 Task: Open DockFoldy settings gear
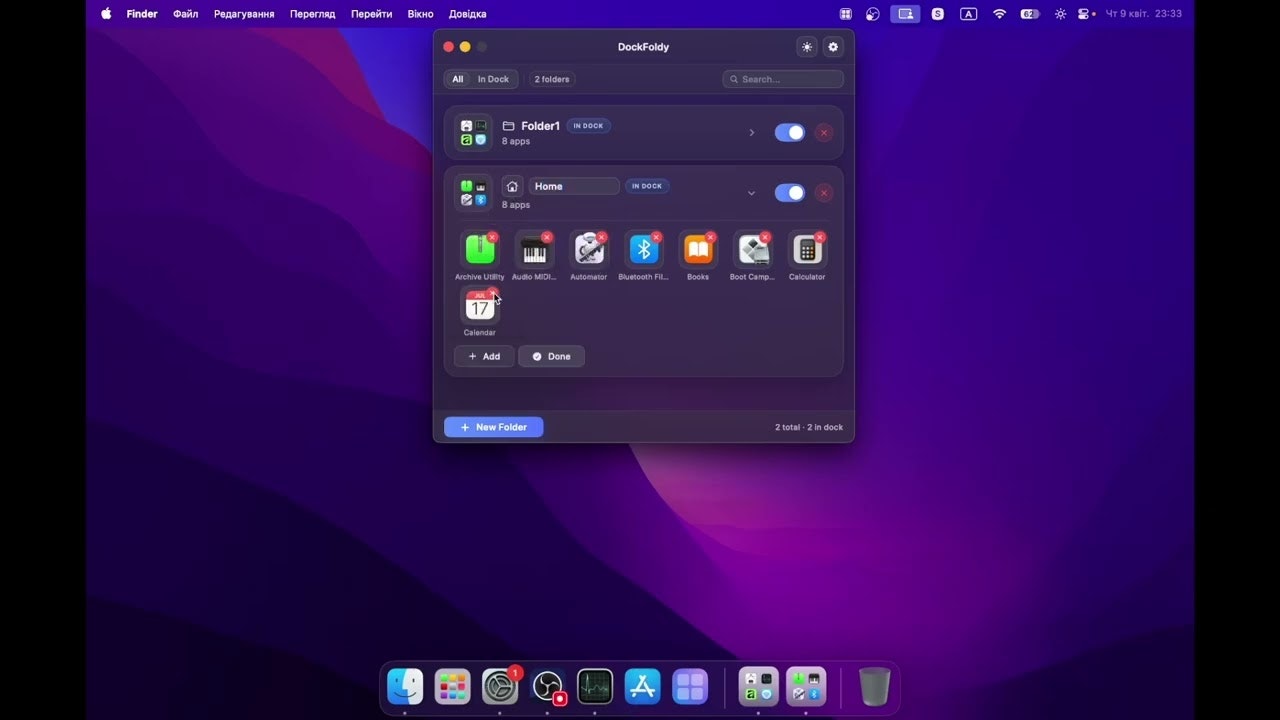pyautogui.click(x=833, y=47)
